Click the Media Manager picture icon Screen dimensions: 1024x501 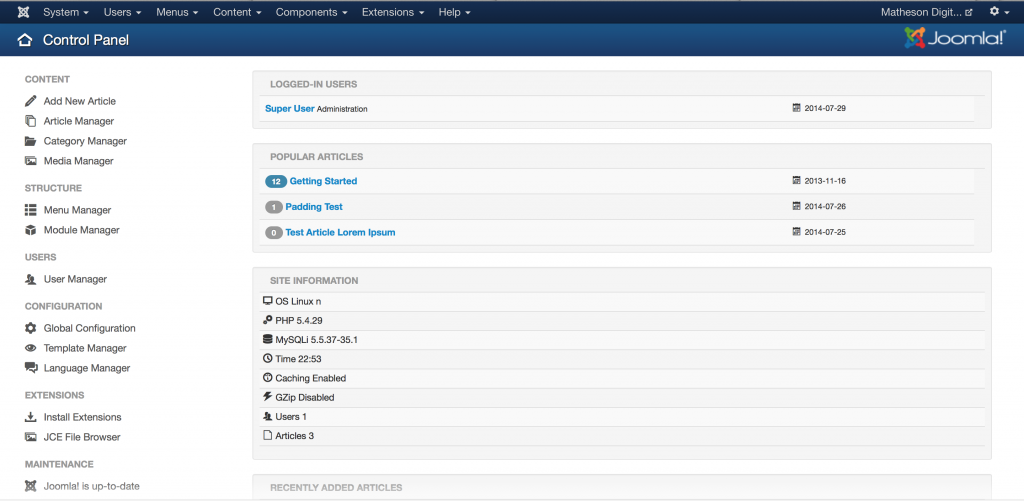31,161
